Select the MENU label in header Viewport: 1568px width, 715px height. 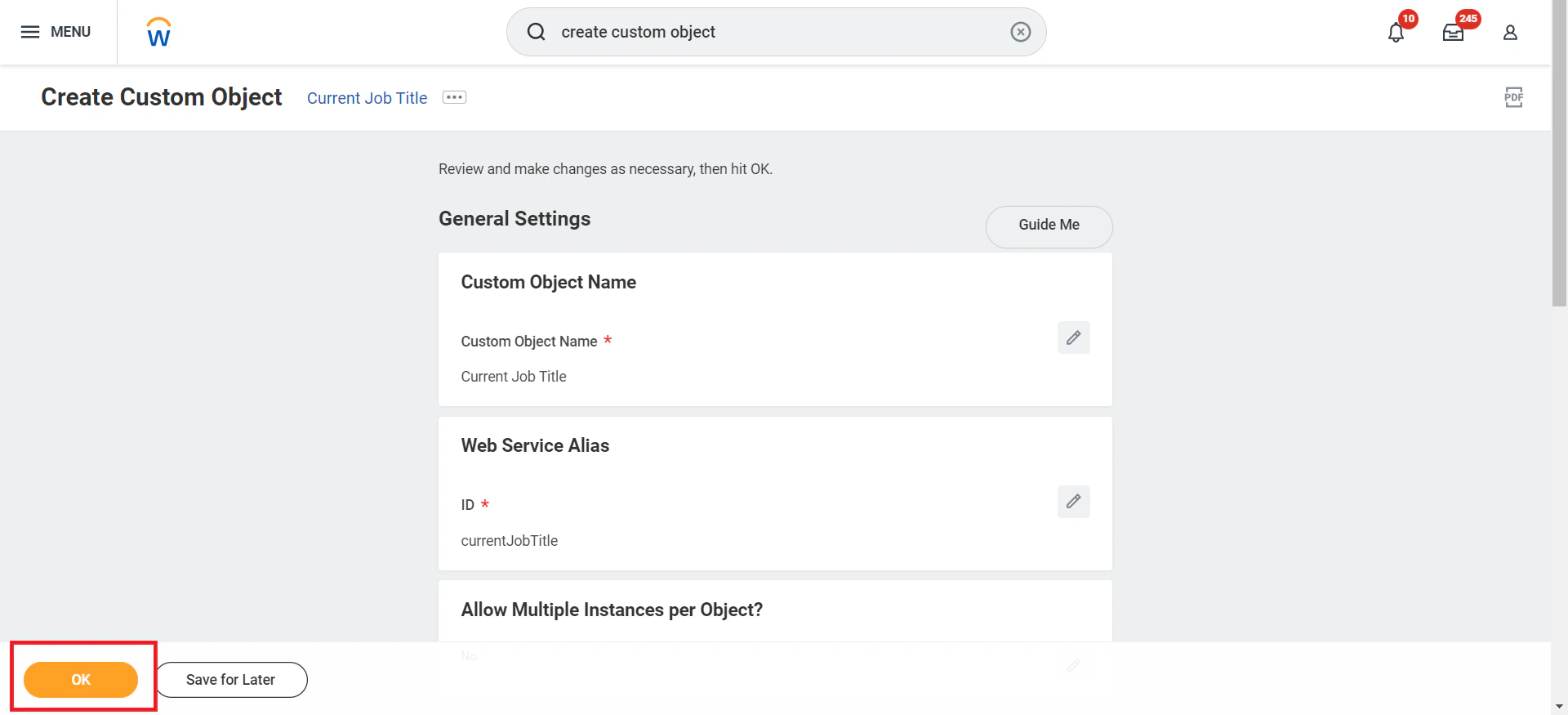[x=70, y=32]
